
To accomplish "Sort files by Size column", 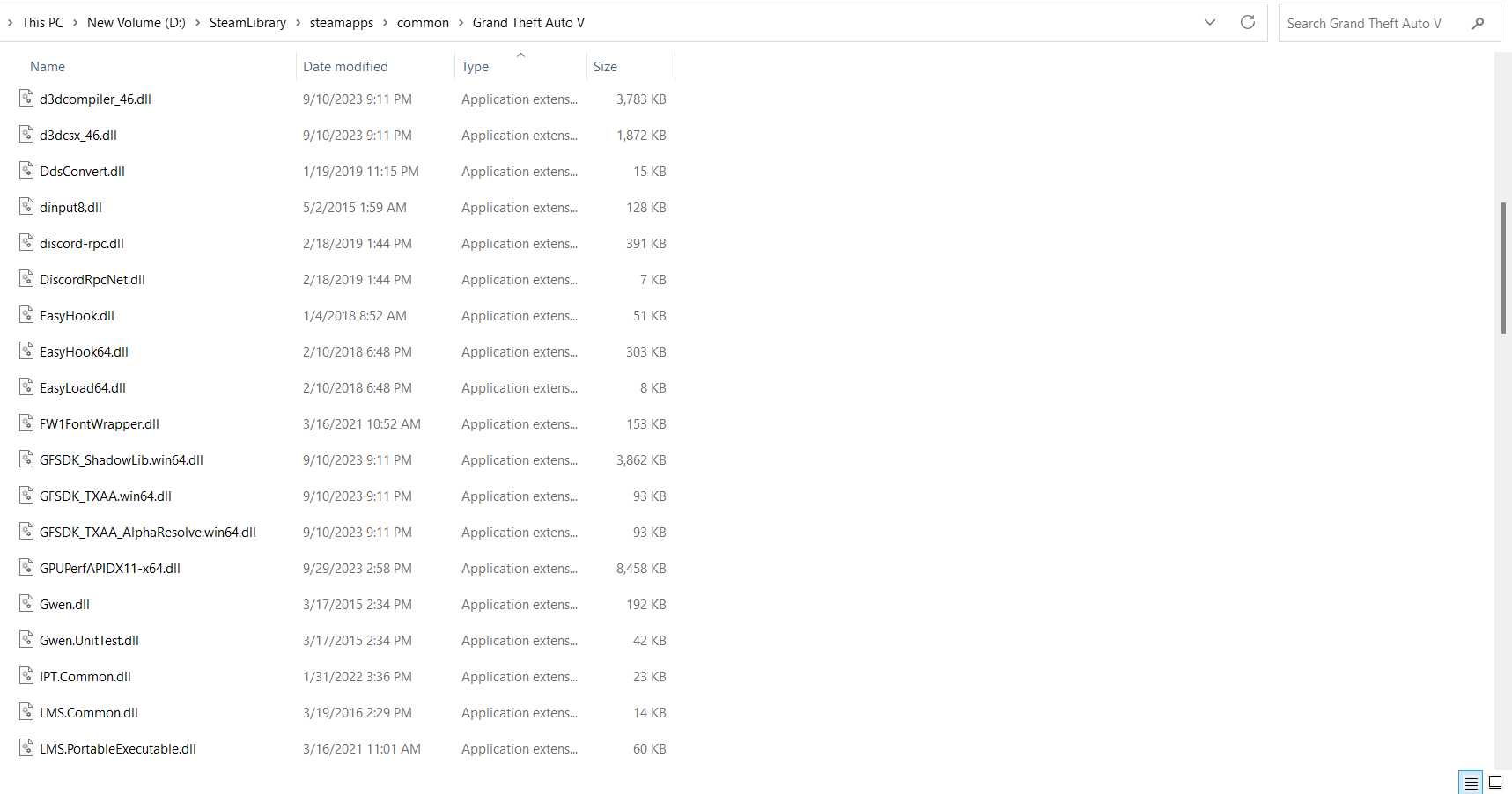I will click(x=605, y=67).
